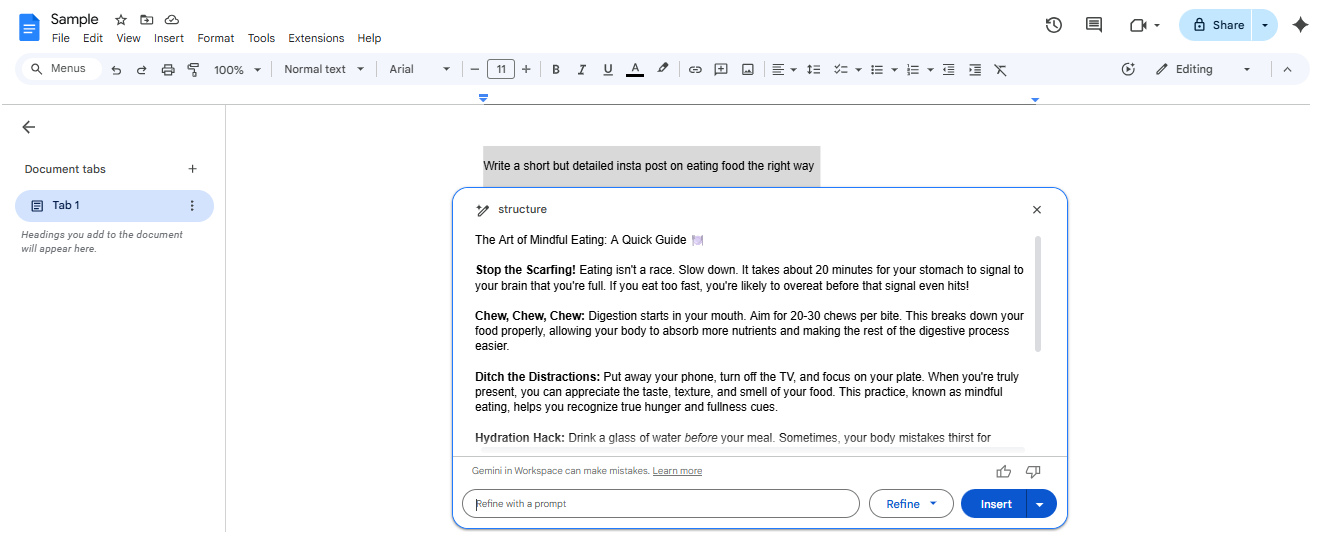
Task: Click the Google Docs home icon
Action: [x=29, y=27]
